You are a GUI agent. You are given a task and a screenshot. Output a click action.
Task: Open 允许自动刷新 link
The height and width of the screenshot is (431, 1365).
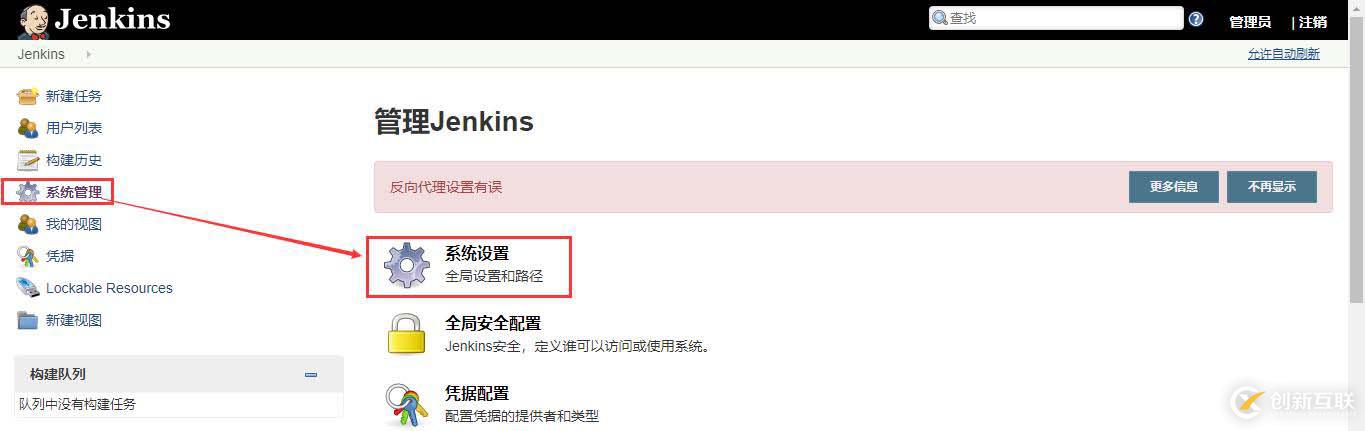pyautogui.click(x=1284, y=54)
